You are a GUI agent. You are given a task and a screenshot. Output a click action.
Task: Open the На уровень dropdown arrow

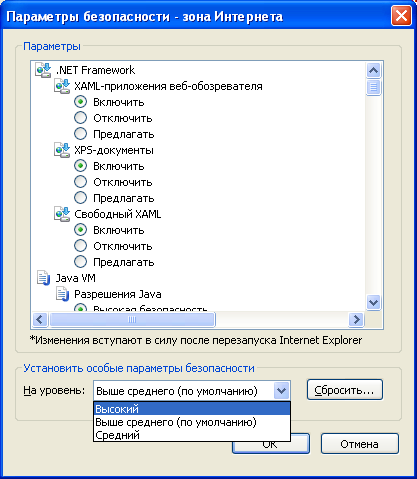pos(281,390)
